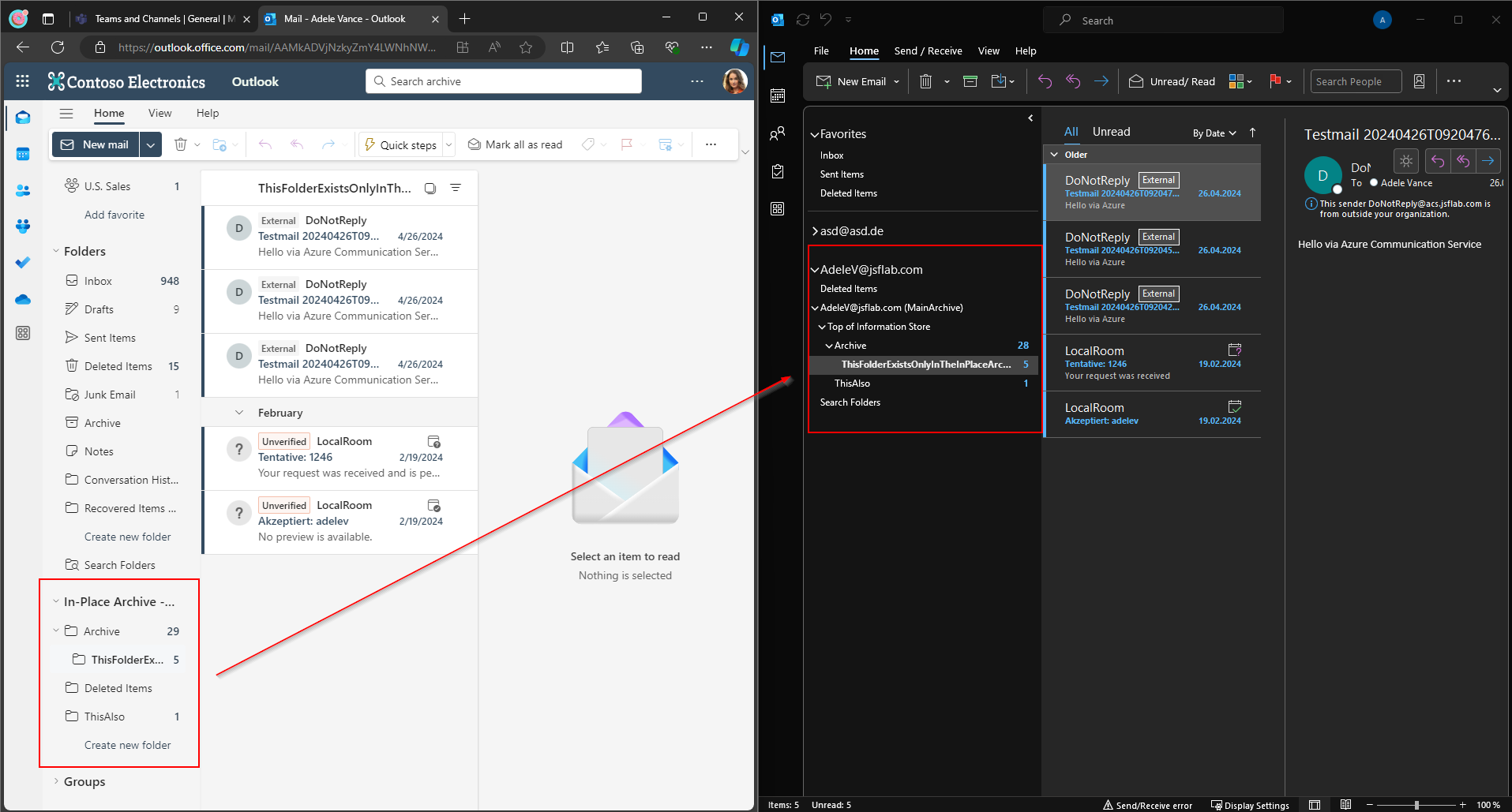Screen dimensions: 1512x812
Task: Click Add favorite link in web folder pane
Action: click(114, 215)
